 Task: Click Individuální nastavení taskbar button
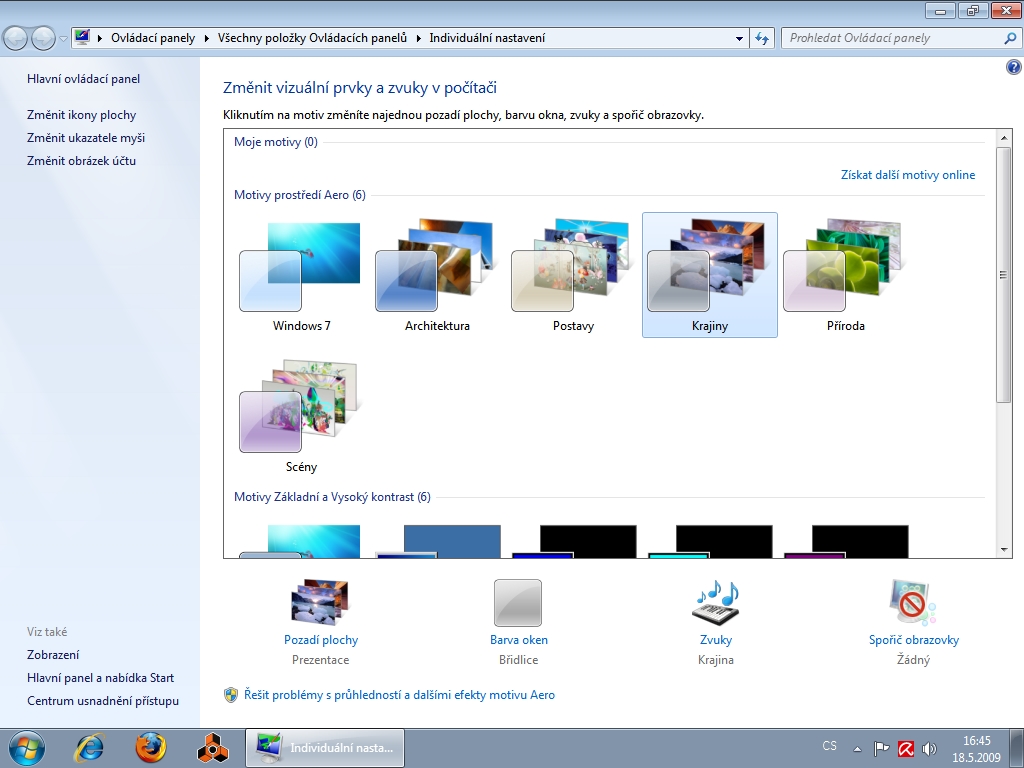[325, 748]
